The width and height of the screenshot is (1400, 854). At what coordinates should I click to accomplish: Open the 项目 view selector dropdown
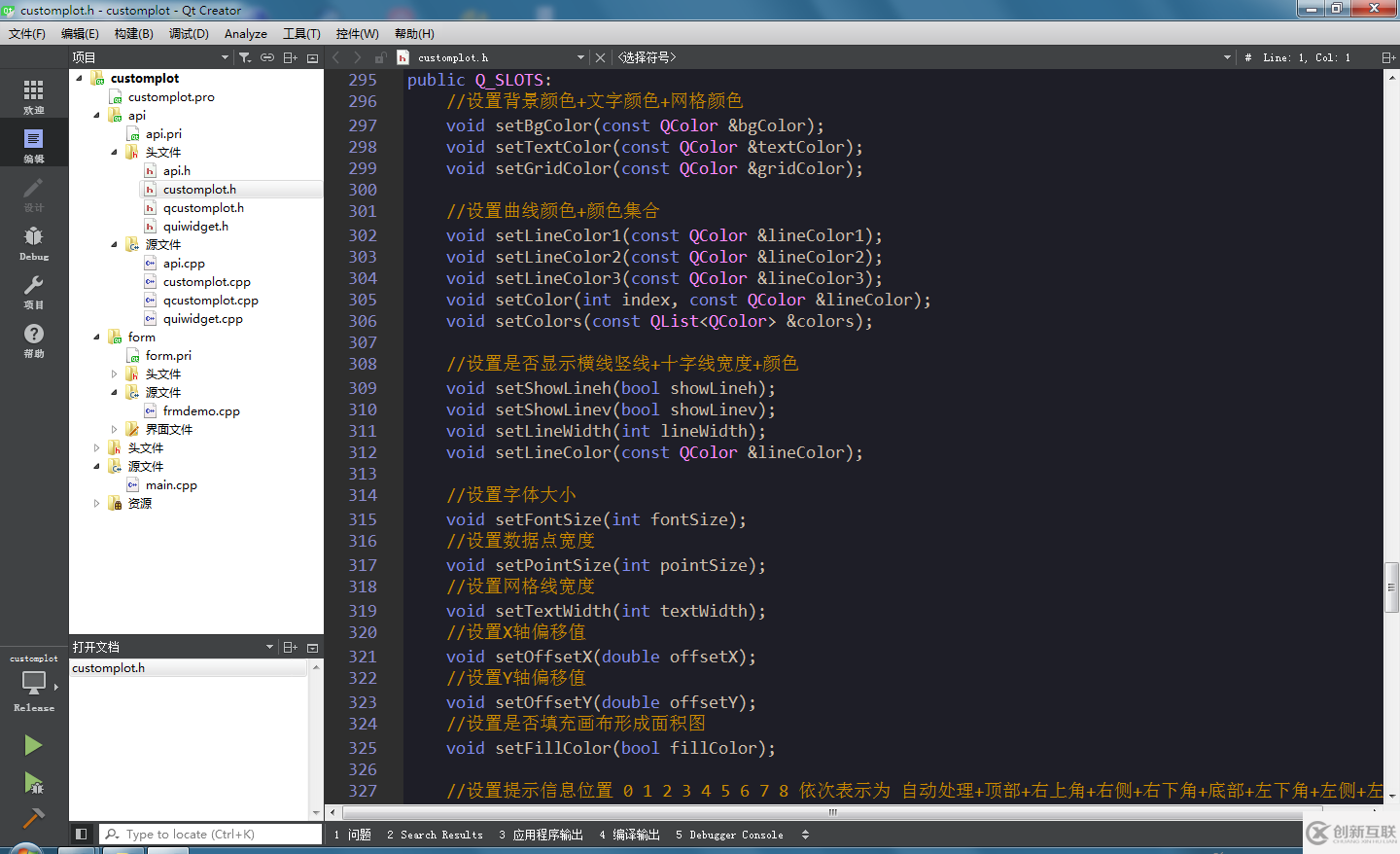point(151,57)
